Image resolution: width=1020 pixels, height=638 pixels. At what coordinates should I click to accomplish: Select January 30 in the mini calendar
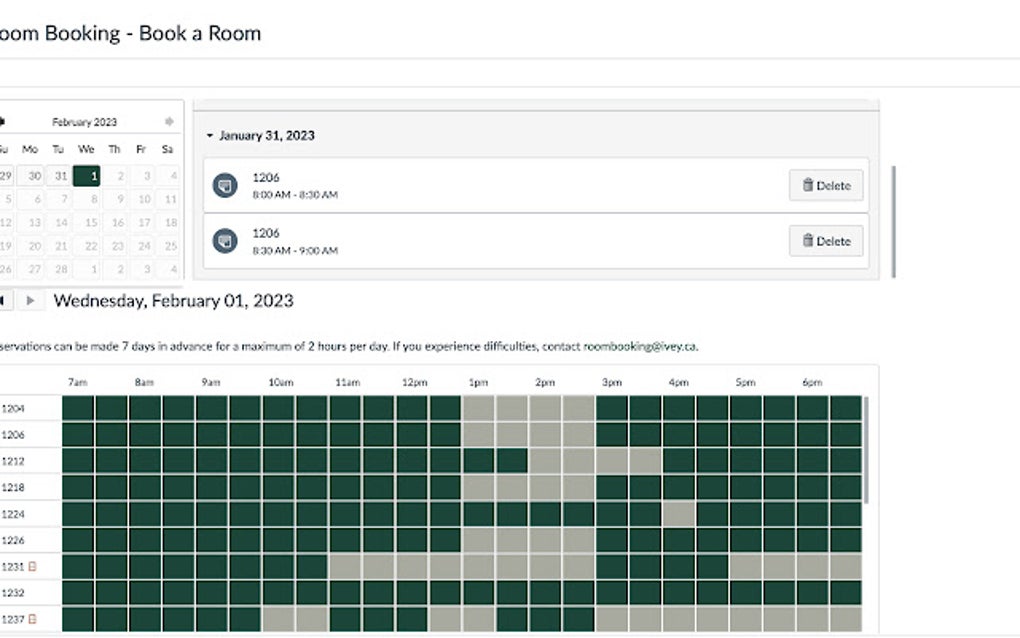[x=33, y=176]
